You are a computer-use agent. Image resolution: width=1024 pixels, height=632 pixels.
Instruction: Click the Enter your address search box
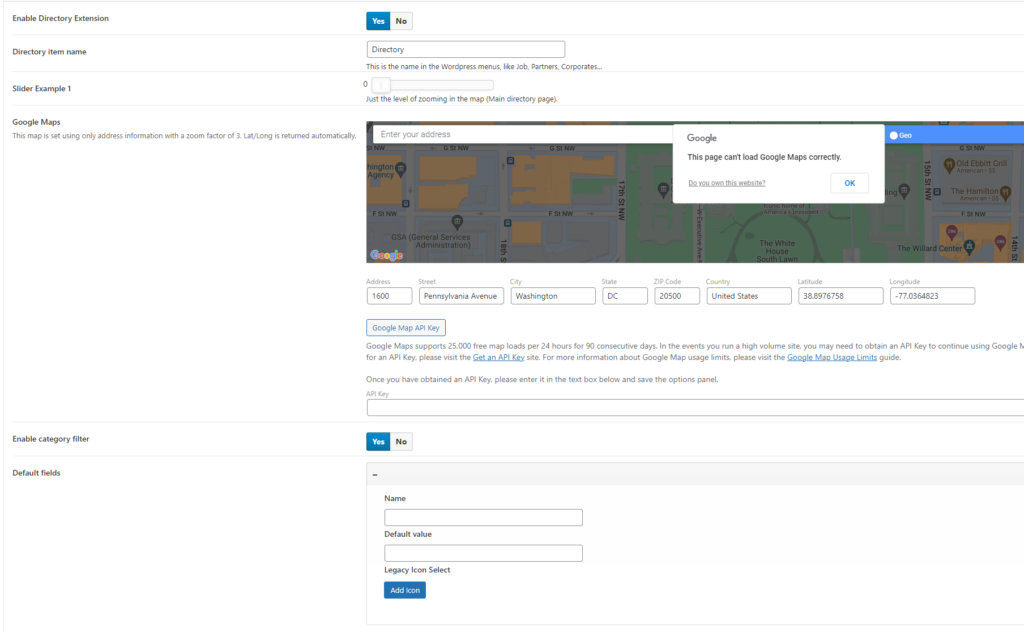520,134
